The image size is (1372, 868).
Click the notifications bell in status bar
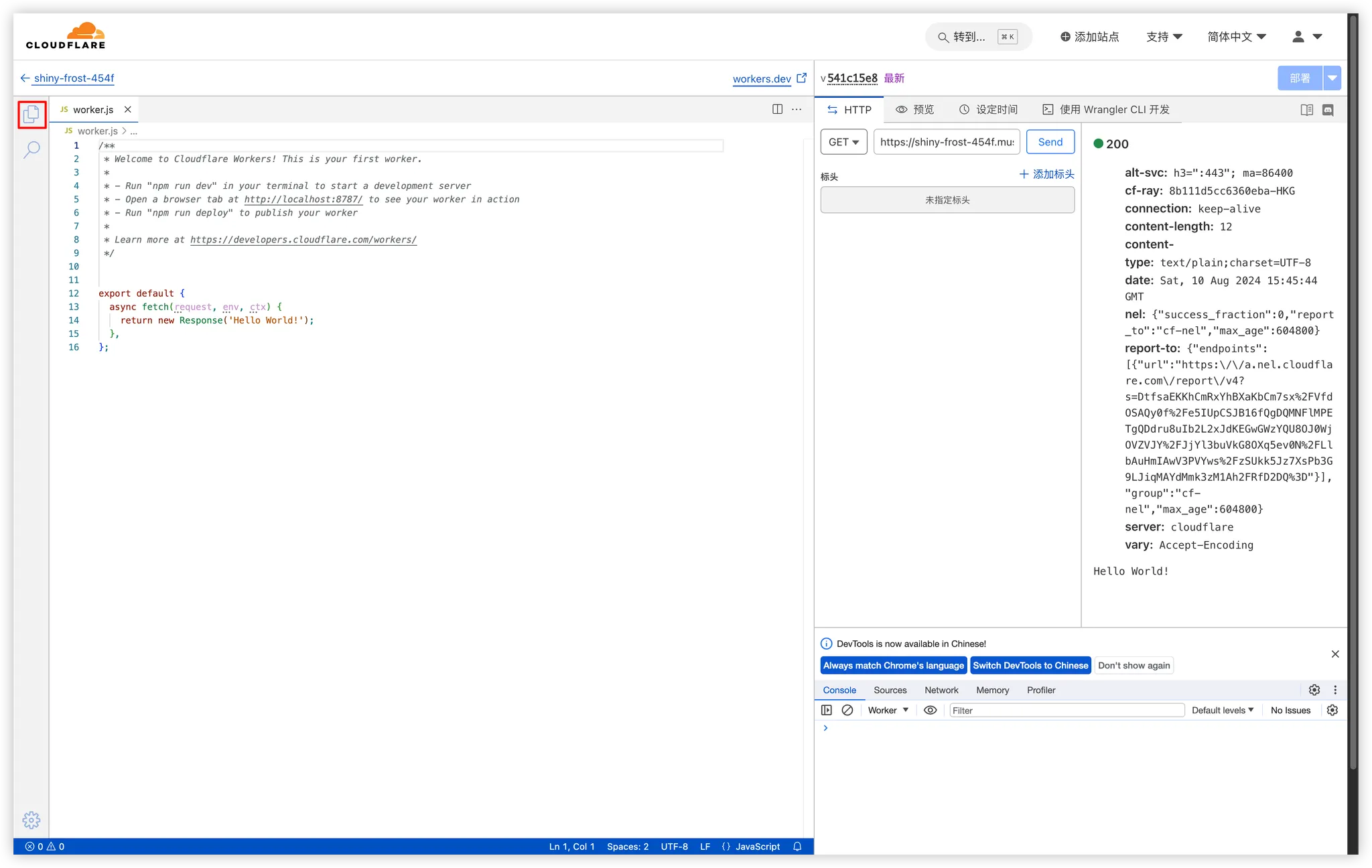pos(797,847)
